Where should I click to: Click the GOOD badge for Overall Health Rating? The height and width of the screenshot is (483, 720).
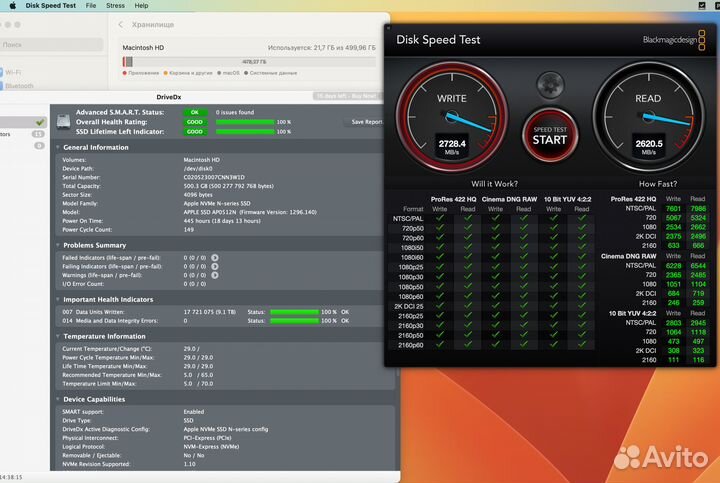[195, 122]
